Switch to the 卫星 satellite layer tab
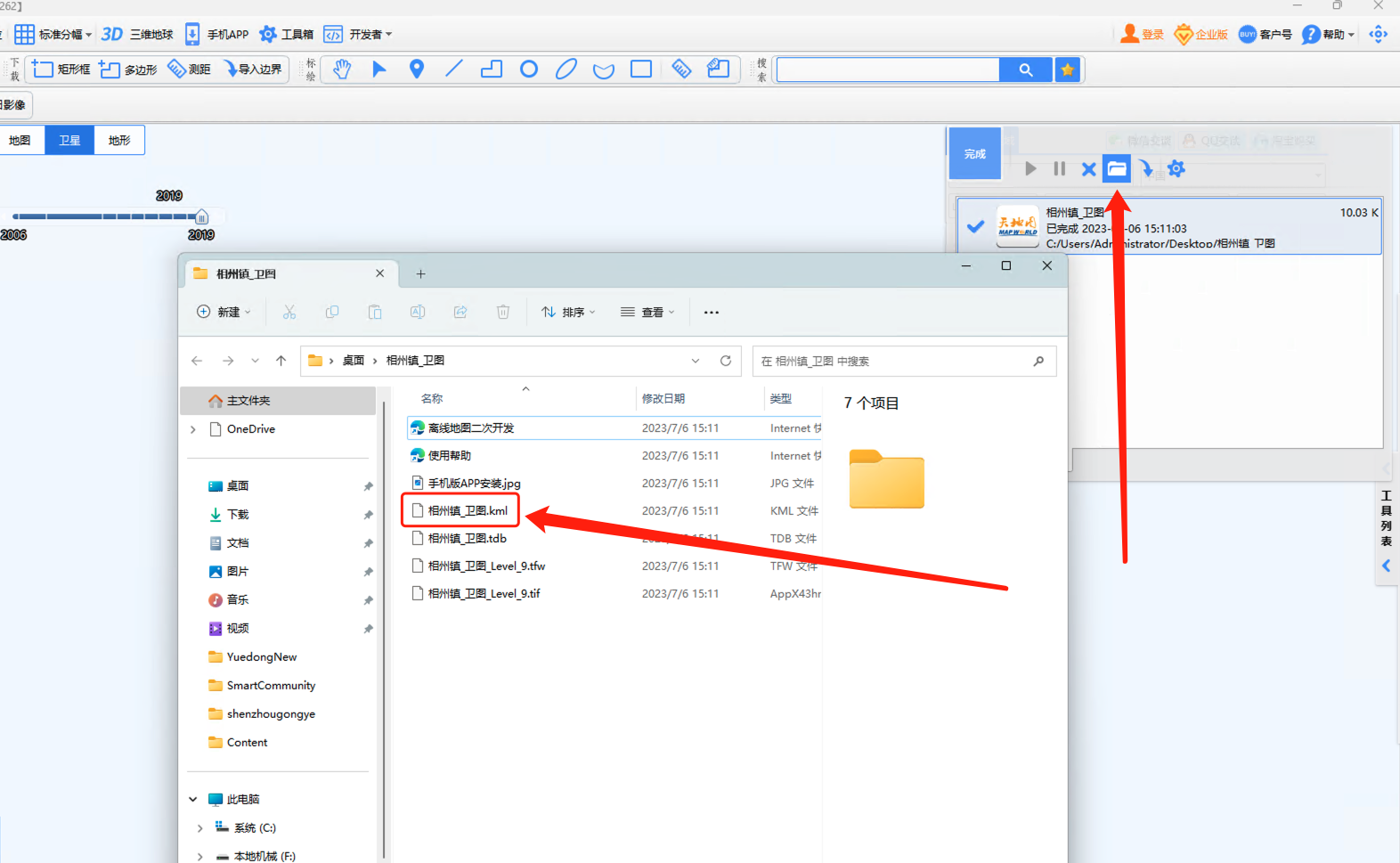This screenshot has width=1400, height=863. 69,140
